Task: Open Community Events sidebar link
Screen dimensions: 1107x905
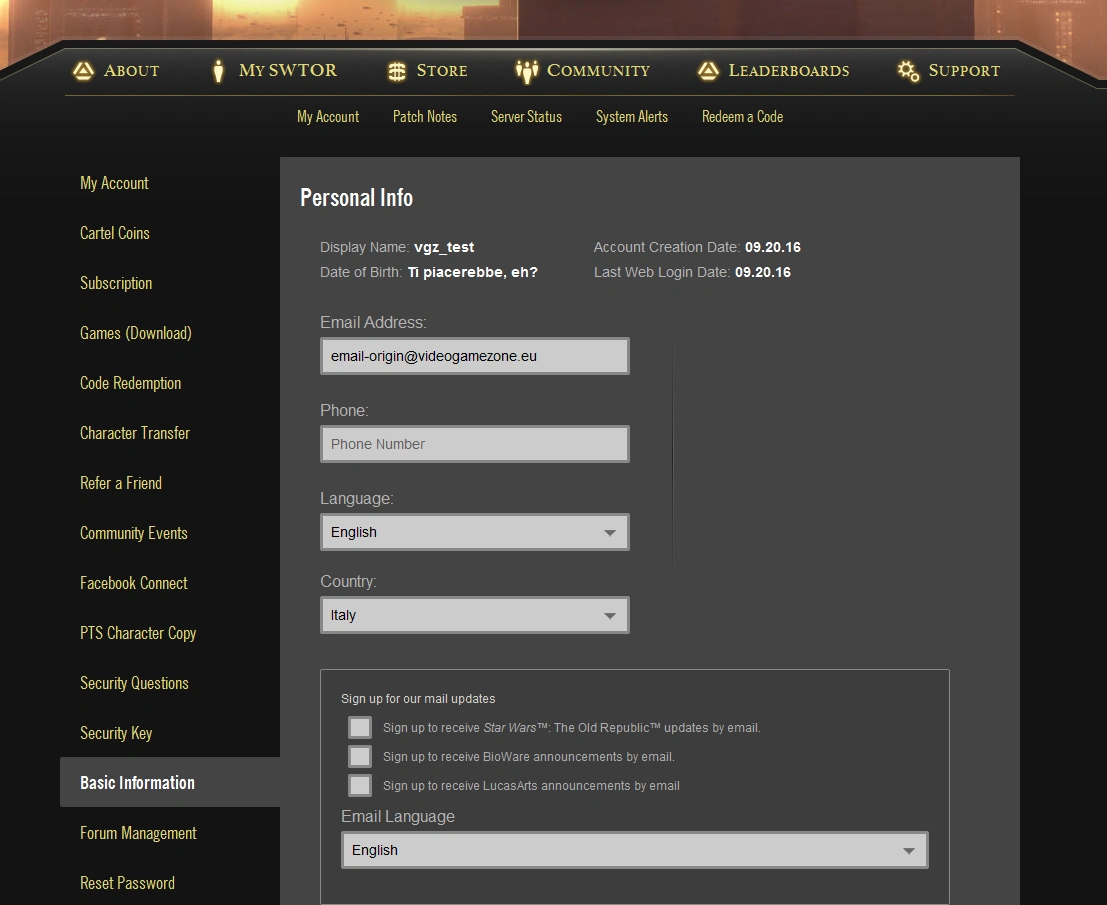Action: [133, 533]
